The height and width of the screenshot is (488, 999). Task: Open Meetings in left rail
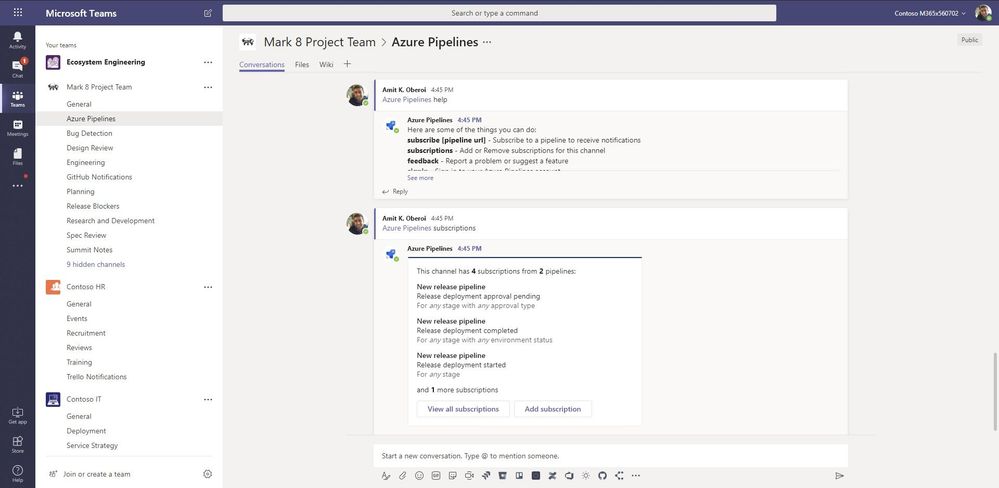[17, 127]
